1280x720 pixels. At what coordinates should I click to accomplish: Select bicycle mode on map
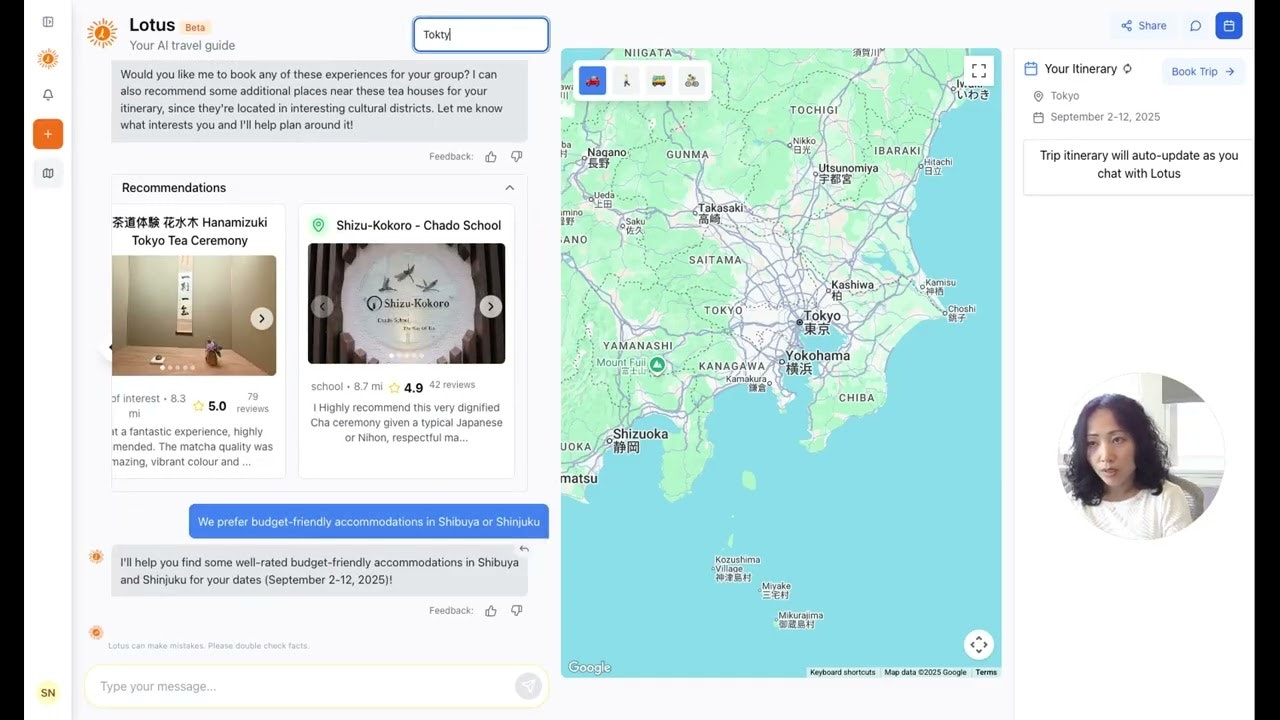click(692, 80)
